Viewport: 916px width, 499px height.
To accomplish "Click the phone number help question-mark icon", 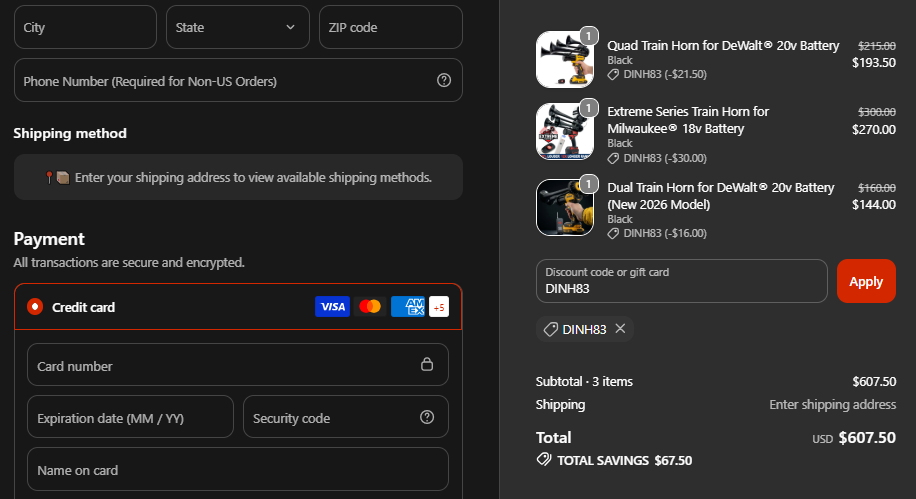I will tap(444, 80).
